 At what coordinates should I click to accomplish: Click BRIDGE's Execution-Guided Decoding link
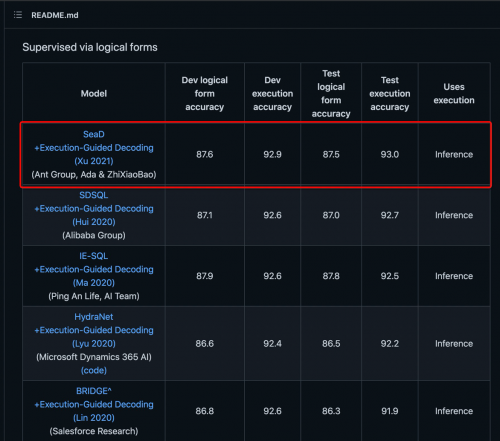pos(94,404)
